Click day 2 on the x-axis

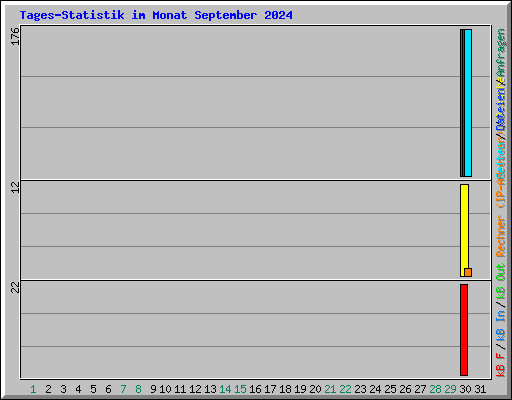pos(48,389)
